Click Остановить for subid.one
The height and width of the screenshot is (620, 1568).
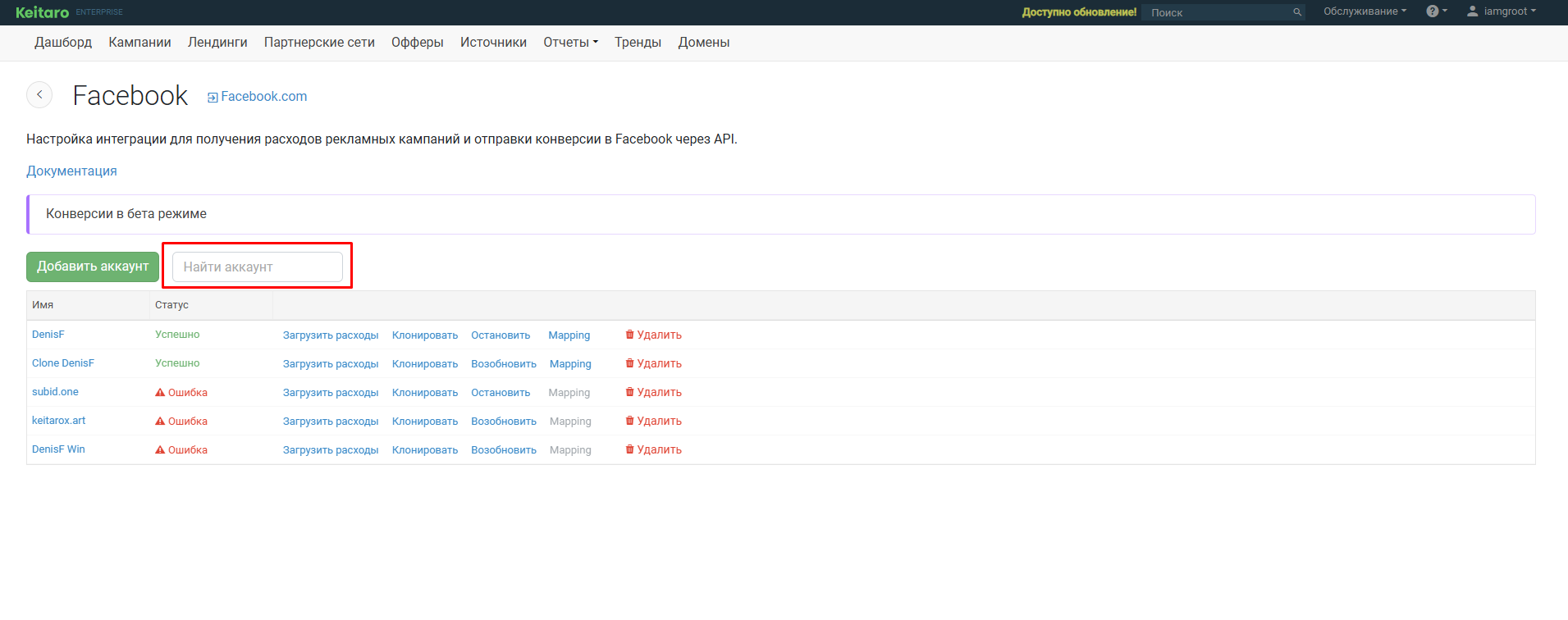(x=501, y=393)
